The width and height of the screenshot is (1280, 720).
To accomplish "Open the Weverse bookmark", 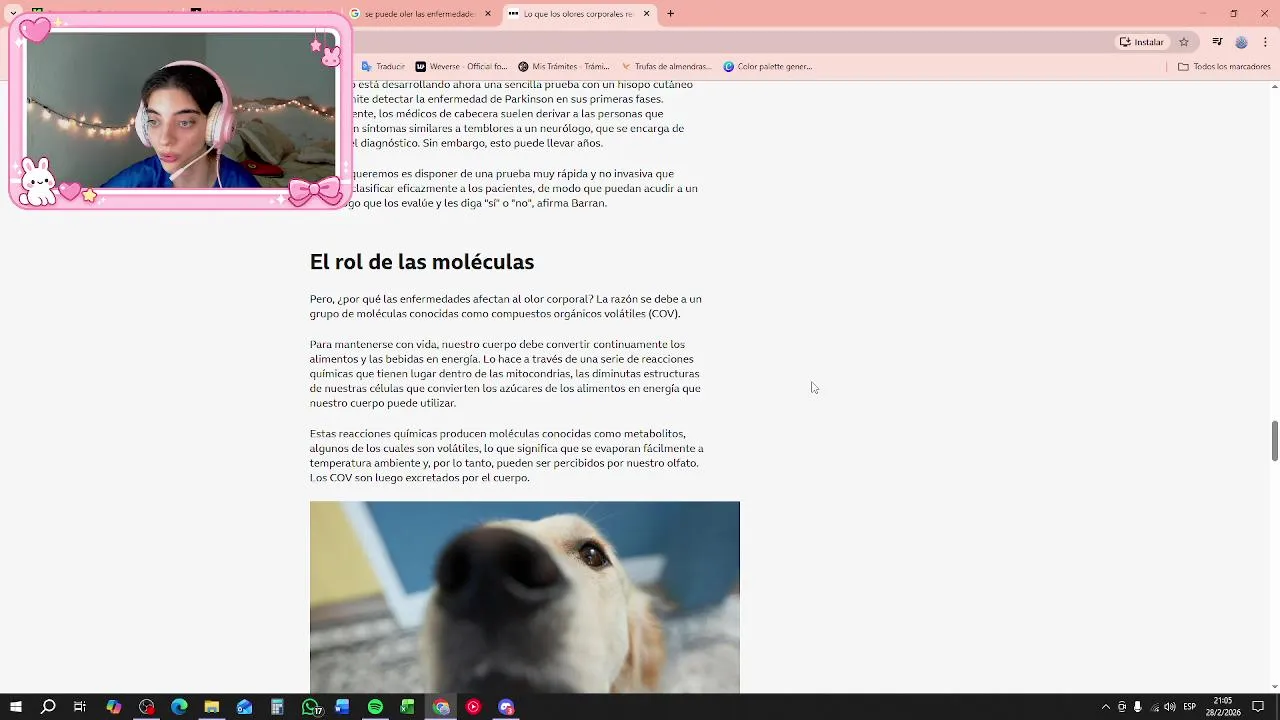I will [x=461, y=67].
